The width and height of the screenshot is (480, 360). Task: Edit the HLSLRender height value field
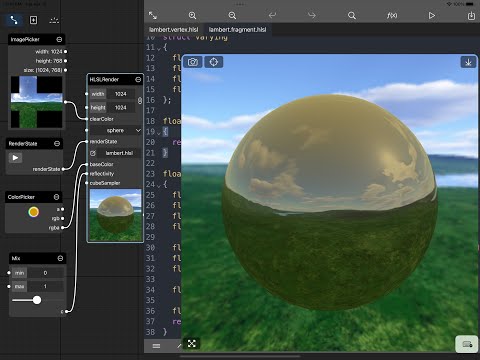click(x=121, y=107)
